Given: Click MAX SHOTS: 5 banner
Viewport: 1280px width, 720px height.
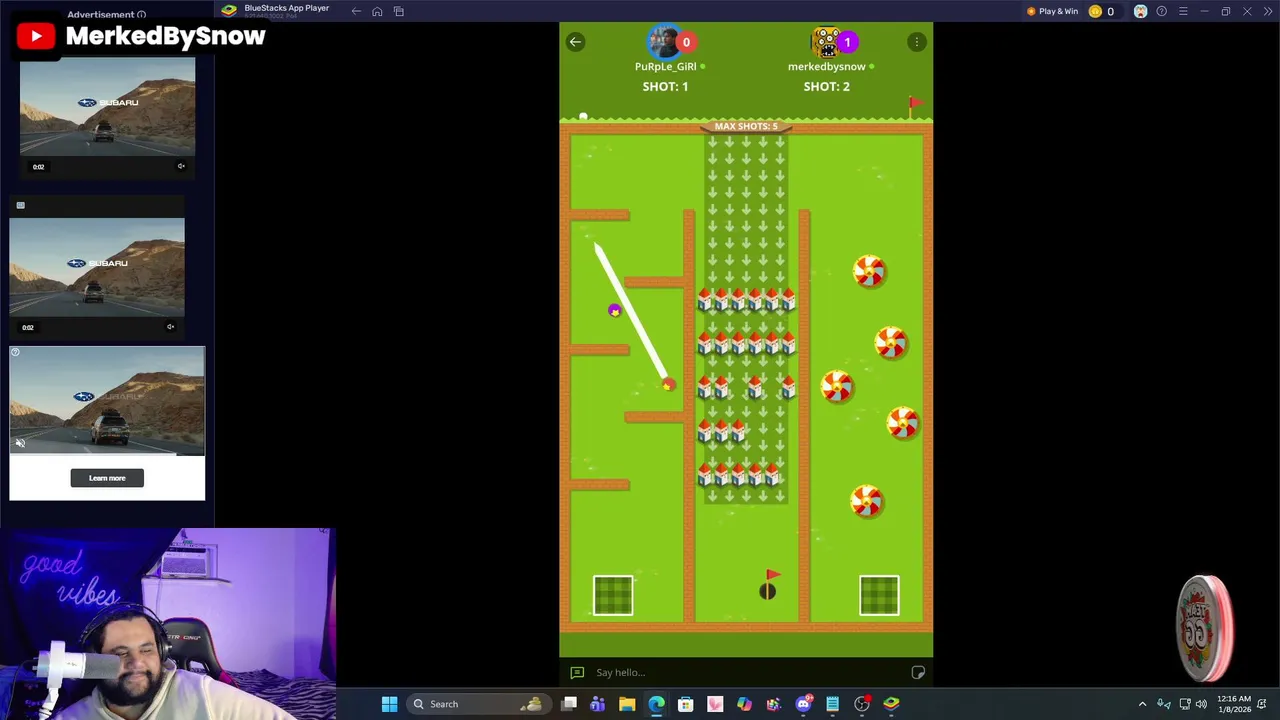Looking at the screenshot, I should tap(746, 127).
